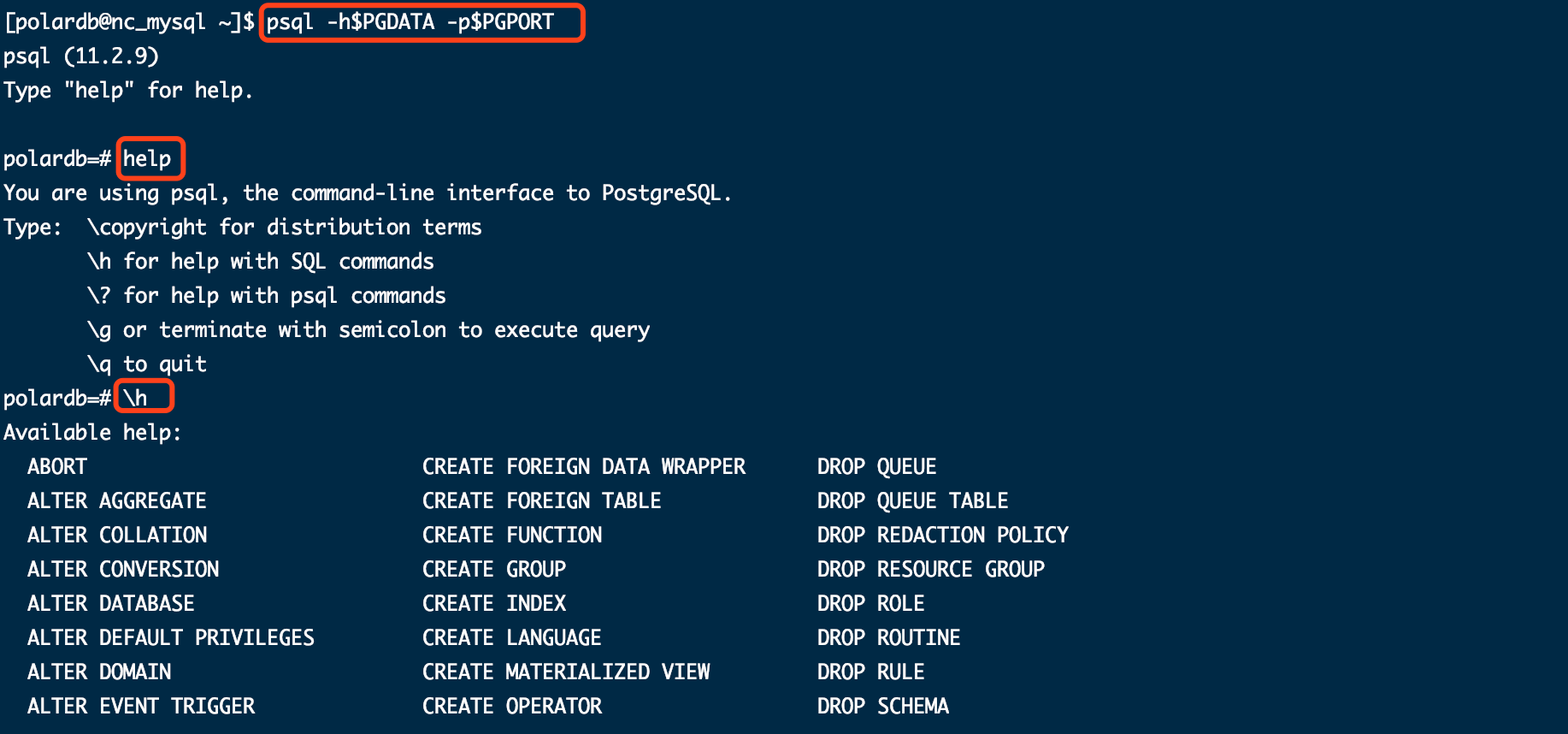Click the '\q to quit' line

coord(147,364)
